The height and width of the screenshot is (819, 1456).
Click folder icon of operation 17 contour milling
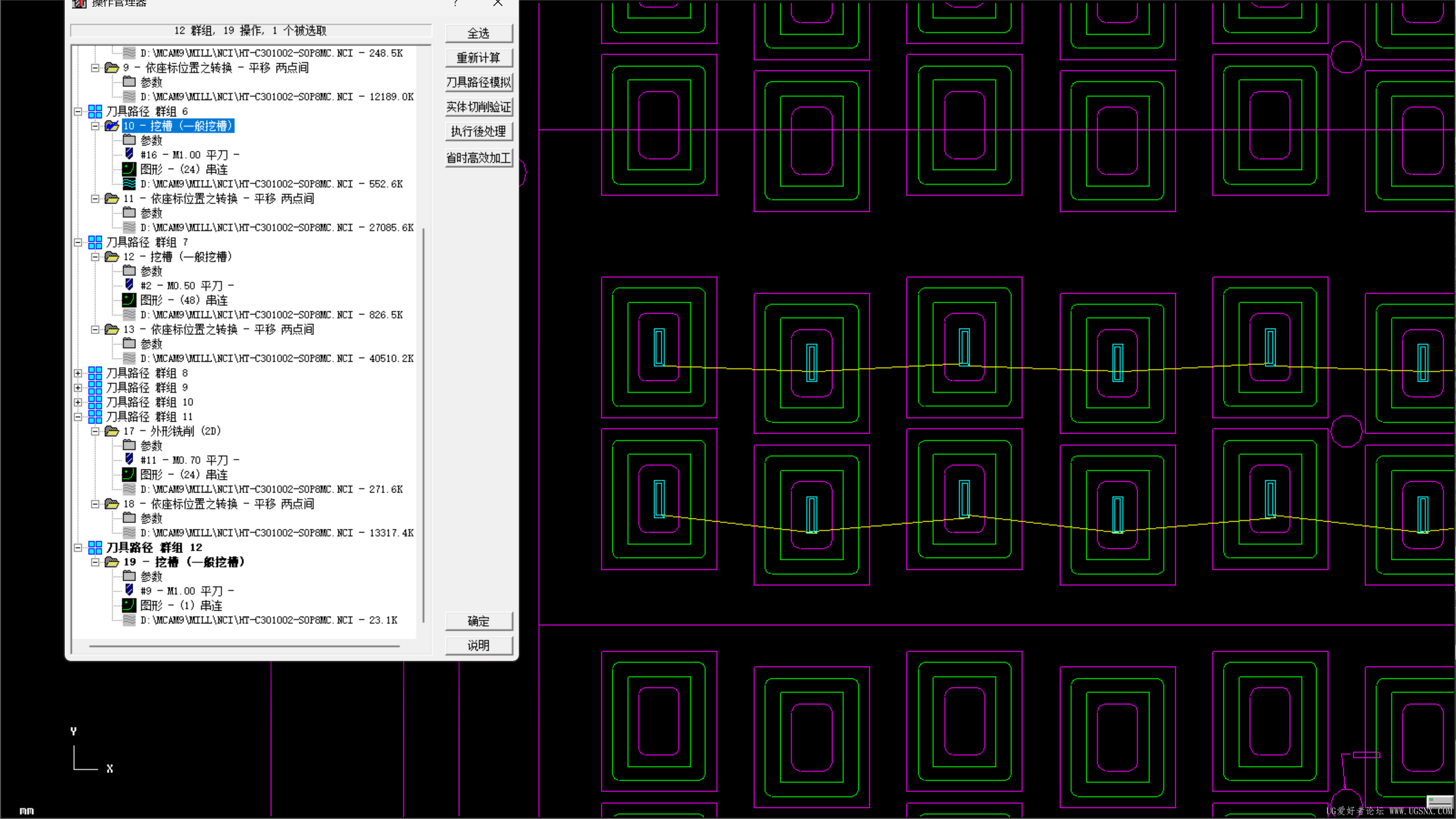(111, 431)
